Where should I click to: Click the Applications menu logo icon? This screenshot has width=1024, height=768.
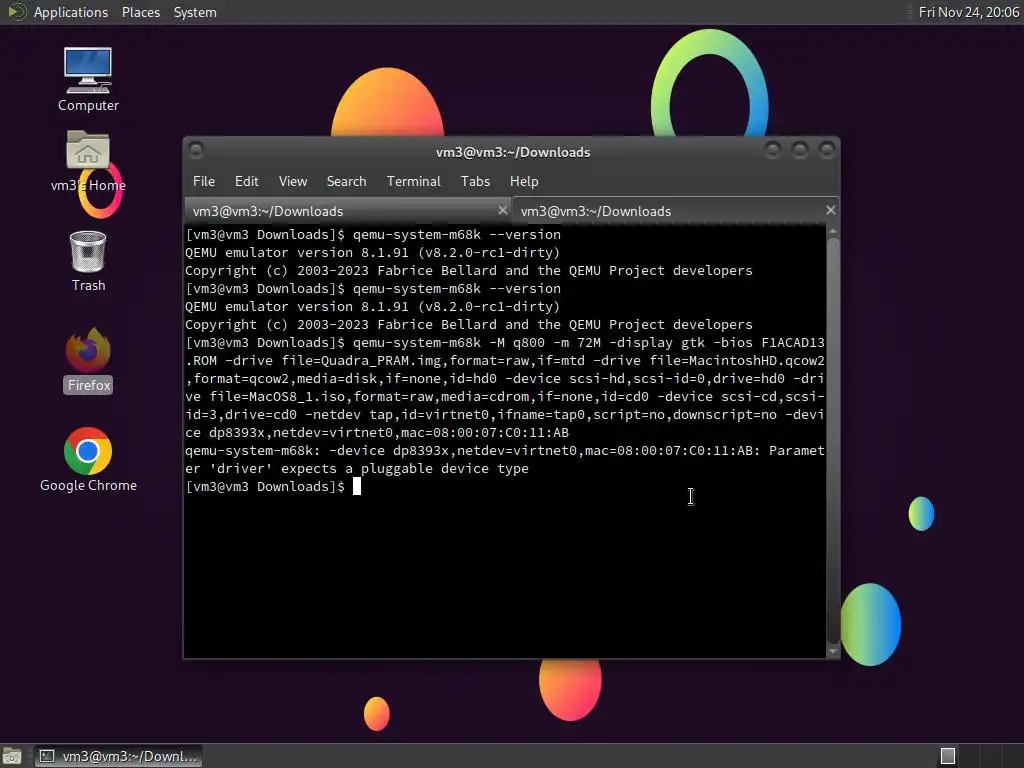click(x=16, y=12)
